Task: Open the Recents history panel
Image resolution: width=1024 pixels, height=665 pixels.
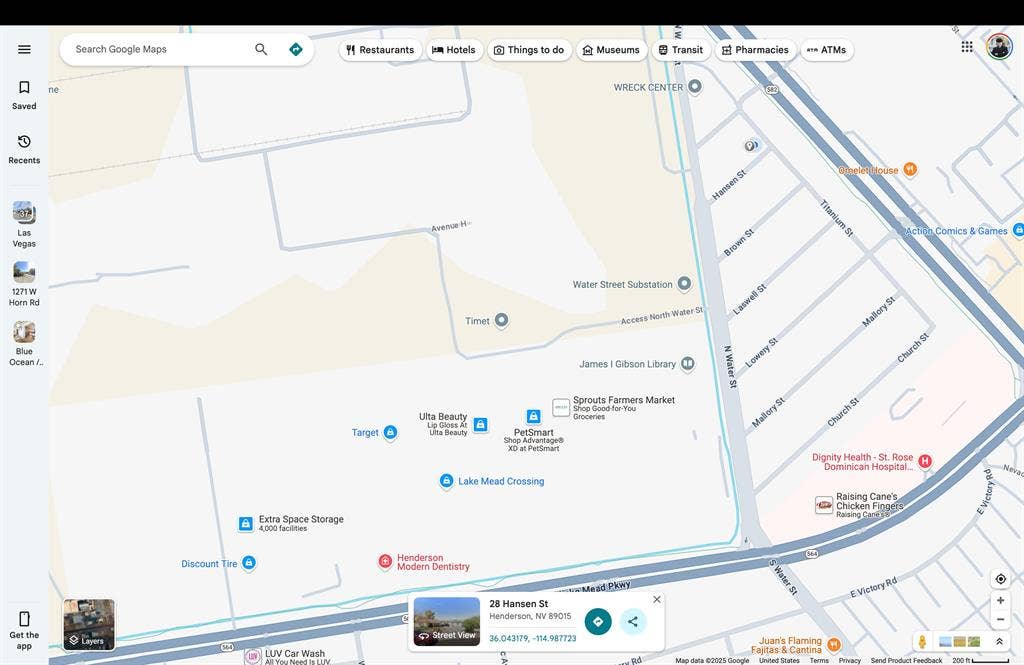Action: coord(24,149)
